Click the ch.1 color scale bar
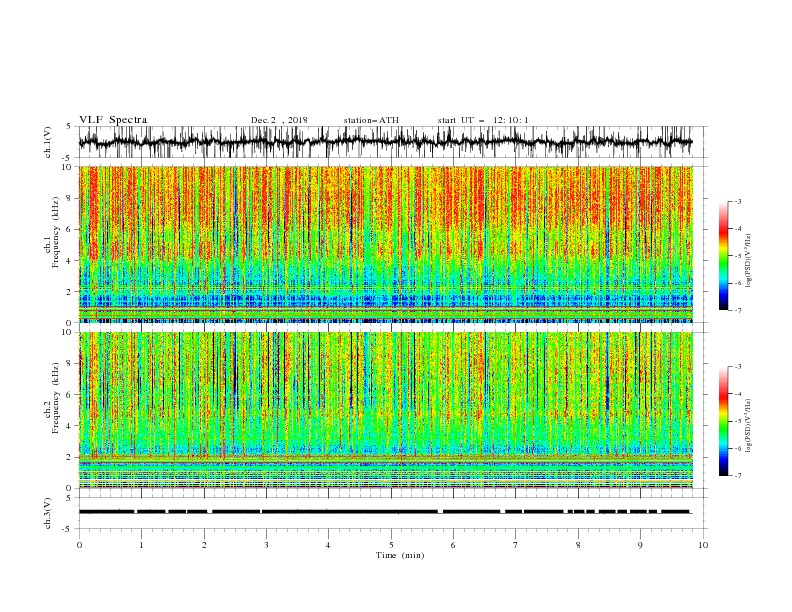Image resolution: width=792 pixels, height=612 pixels. (724, 255)
